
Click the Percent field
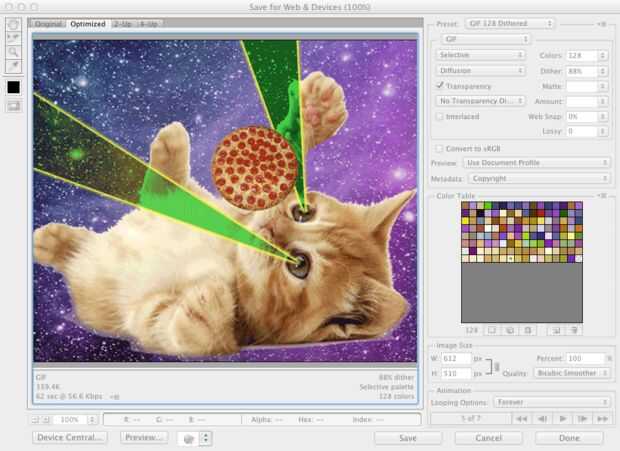click(585, 359)
